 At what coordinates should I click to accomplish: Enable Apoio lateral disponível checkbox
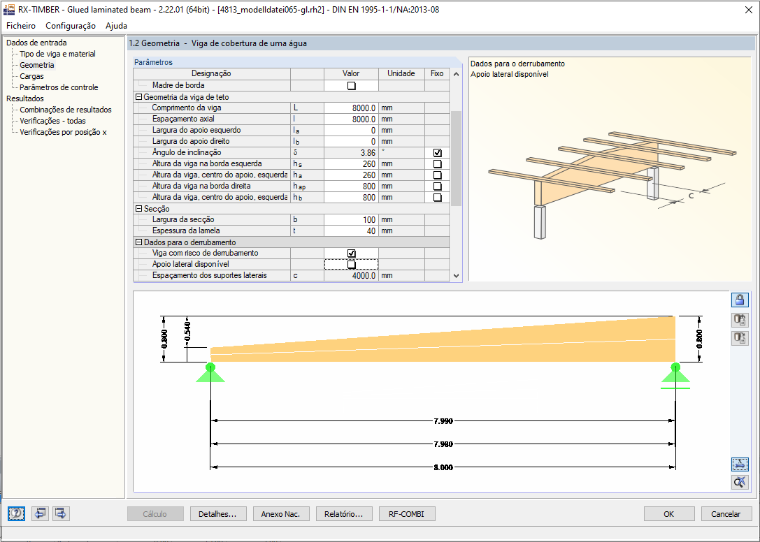coord(351,265)
